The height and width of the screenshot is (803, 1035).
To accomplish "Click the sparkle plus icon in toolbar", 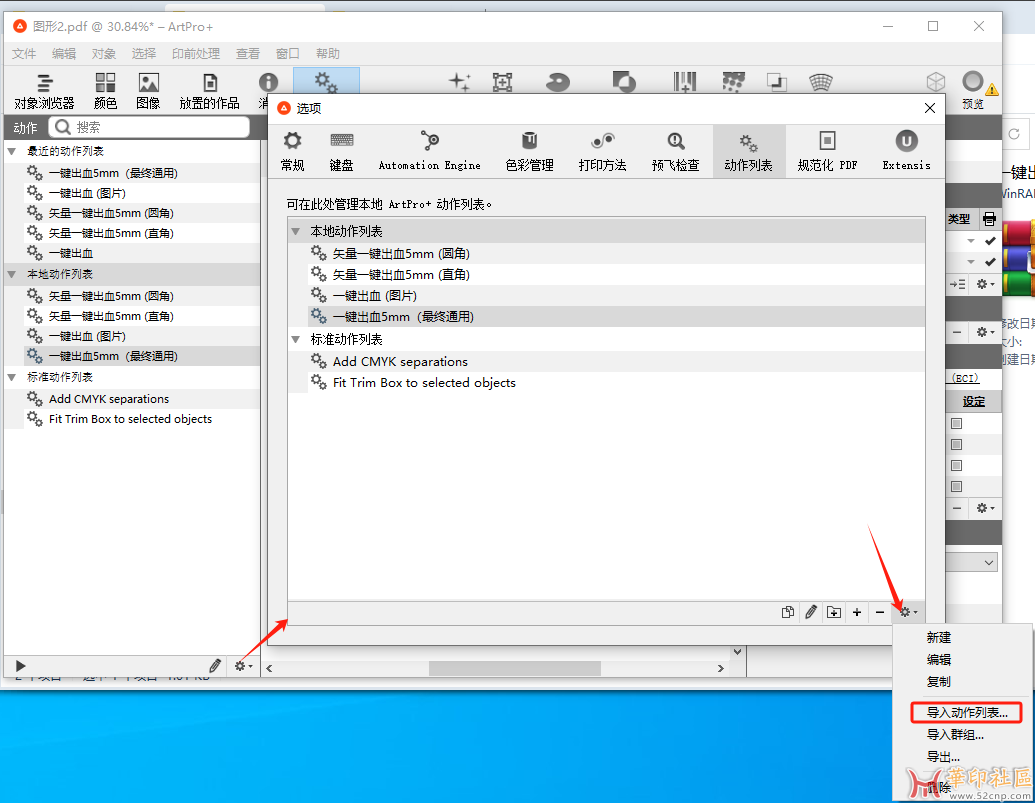I will 459,82.
